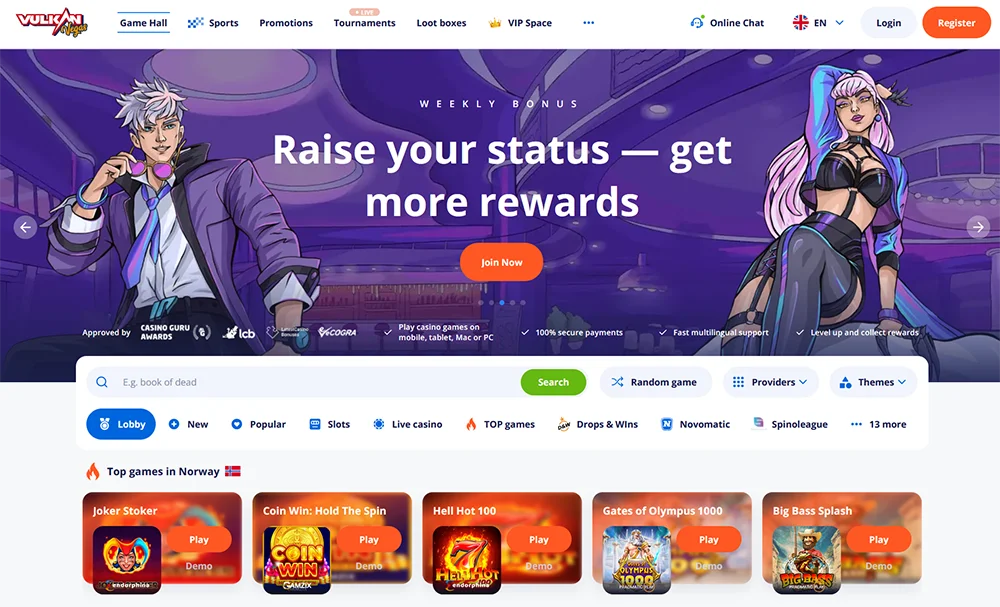Advance to the next banner slide arrow
Image resolution: width=1000 pixels, height=607 pixels.
[978, 227]
